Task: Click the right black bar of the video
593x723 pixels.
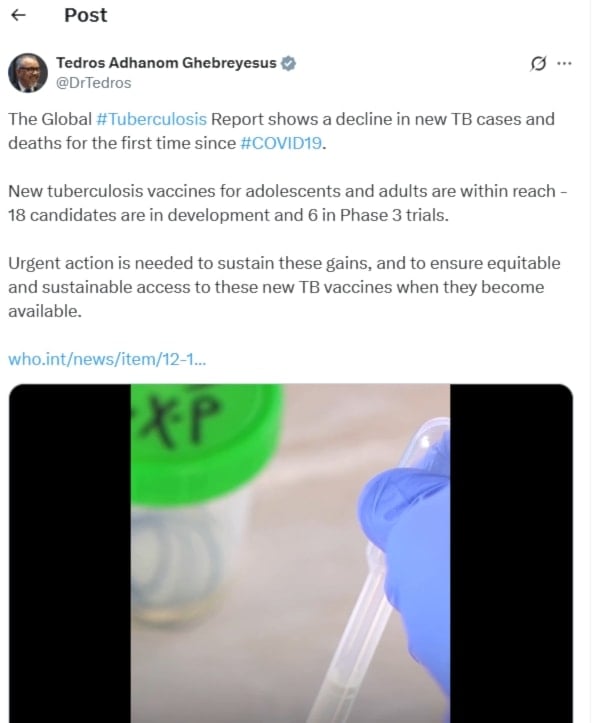Action: (x=511, y=553)
